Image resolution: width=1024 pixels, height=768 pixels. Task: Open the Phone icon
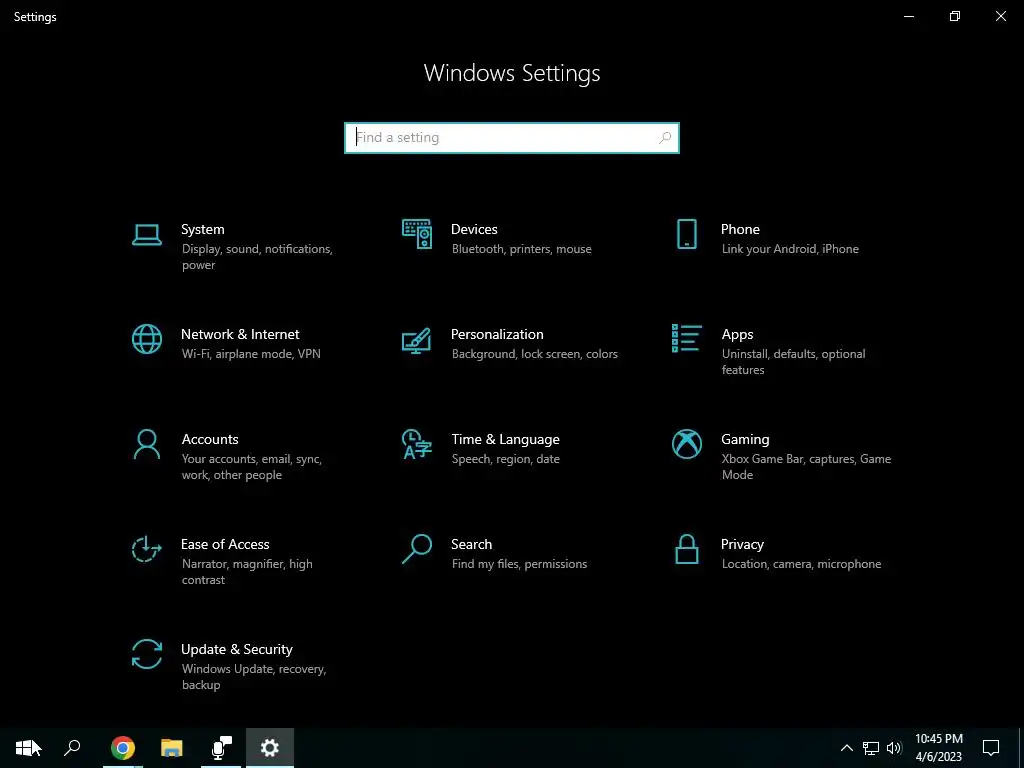point(686,234)
